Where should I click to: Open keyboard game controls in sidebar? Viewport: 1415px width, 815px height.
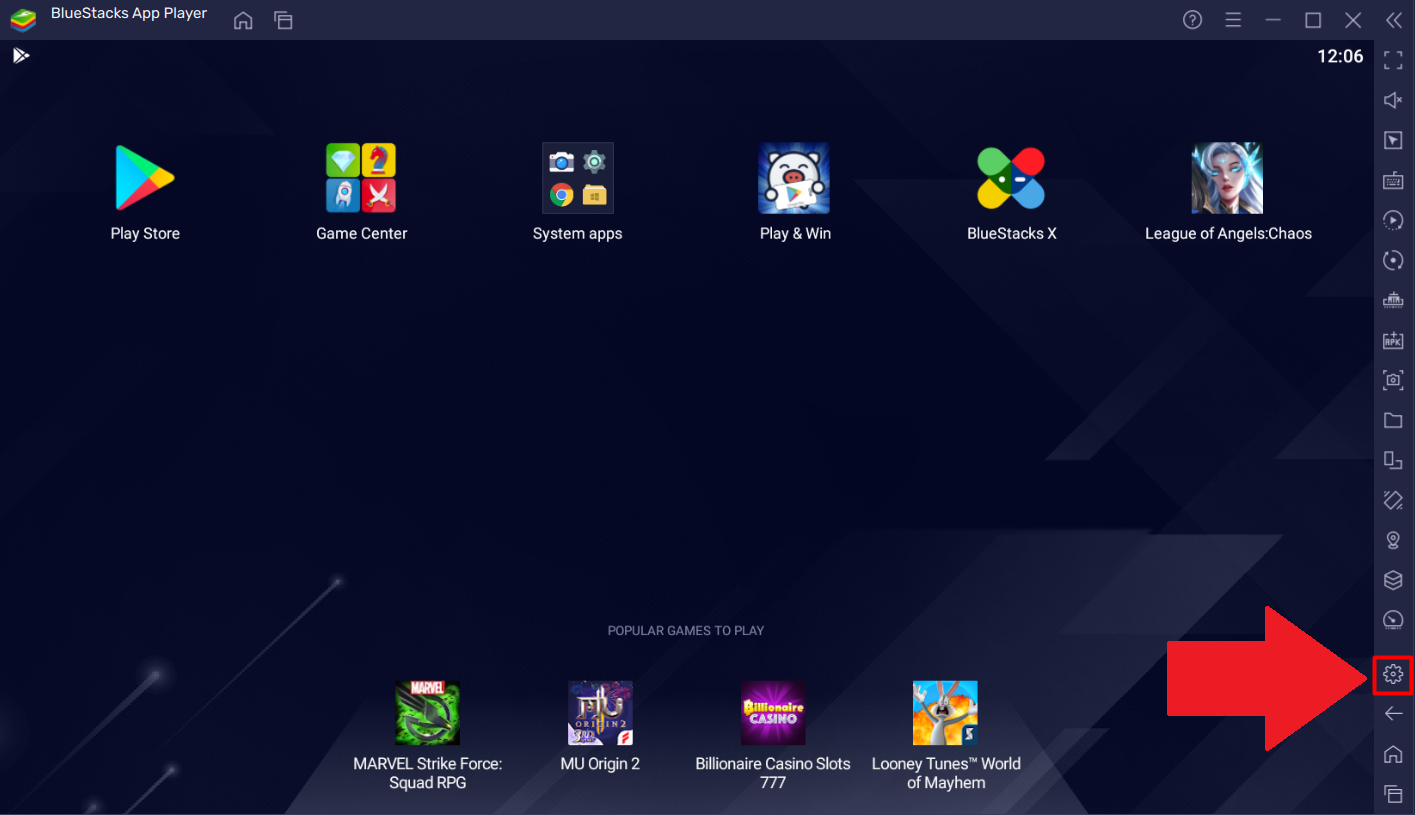pos(1393,180)
